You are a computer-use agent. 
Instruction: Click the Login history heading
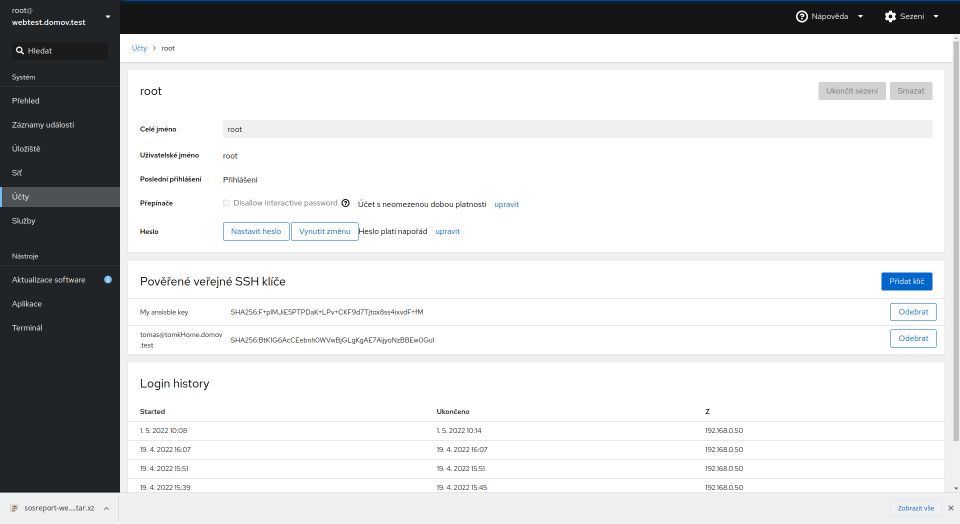(174, 384)
